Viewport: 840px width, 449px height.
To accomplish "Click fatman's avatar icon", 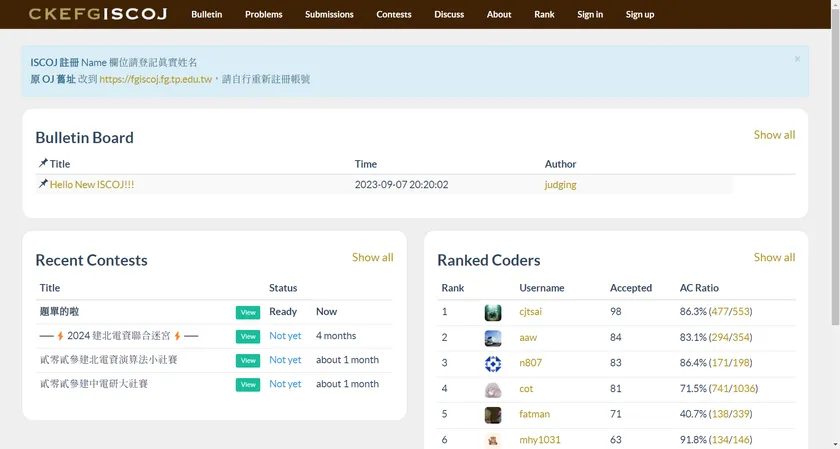I will coord(493,415).
